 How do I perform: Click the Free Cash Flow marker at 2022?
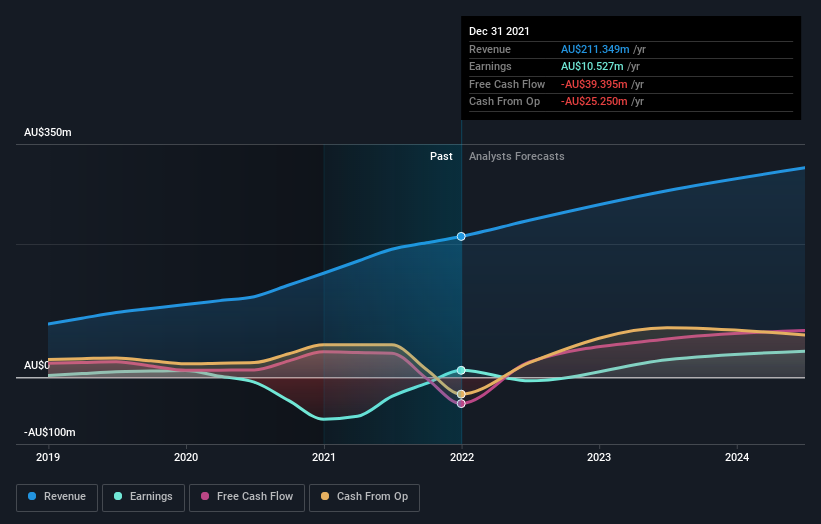461,404
